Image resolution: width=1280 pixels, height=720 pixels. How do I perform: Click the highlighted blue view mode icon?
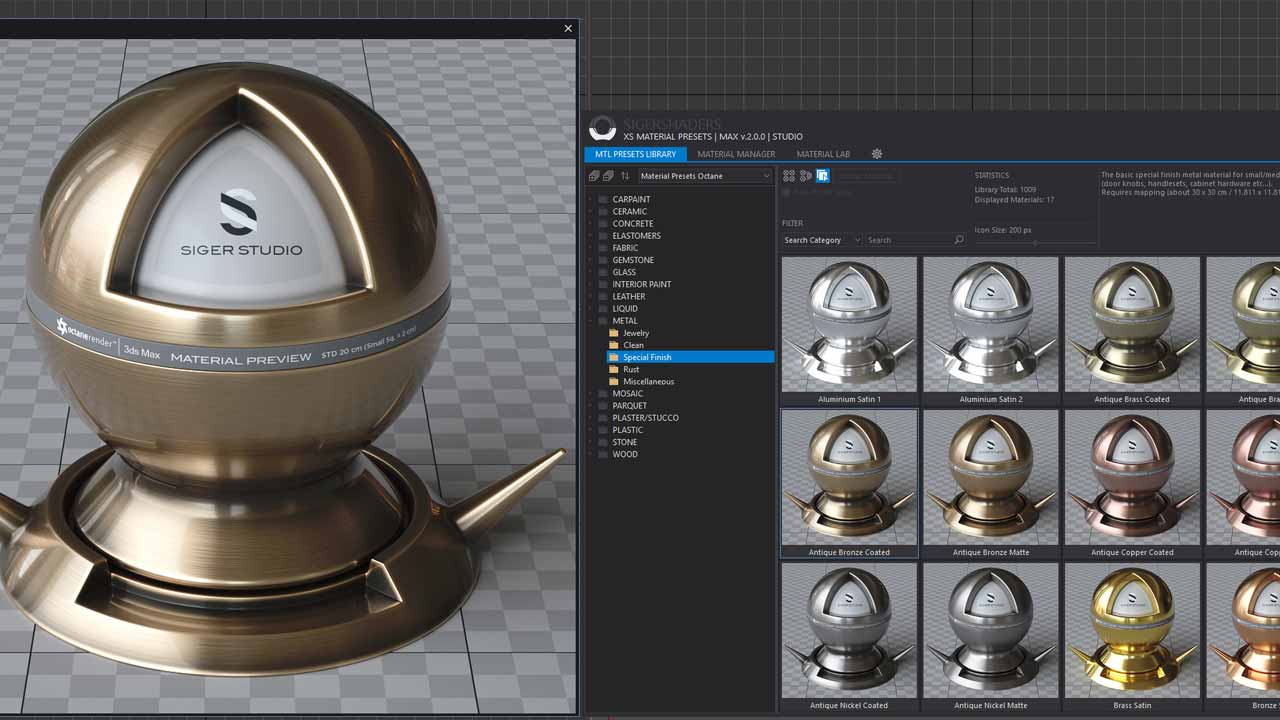coord(823,176)
